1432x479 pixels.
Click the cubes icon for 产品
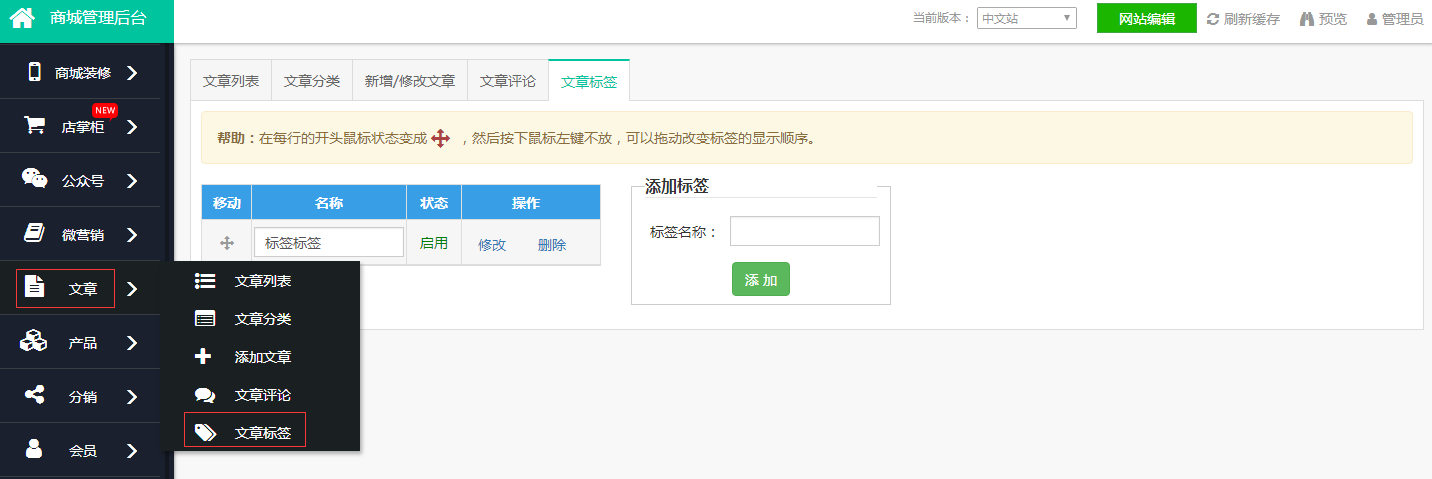click(34, 342)
